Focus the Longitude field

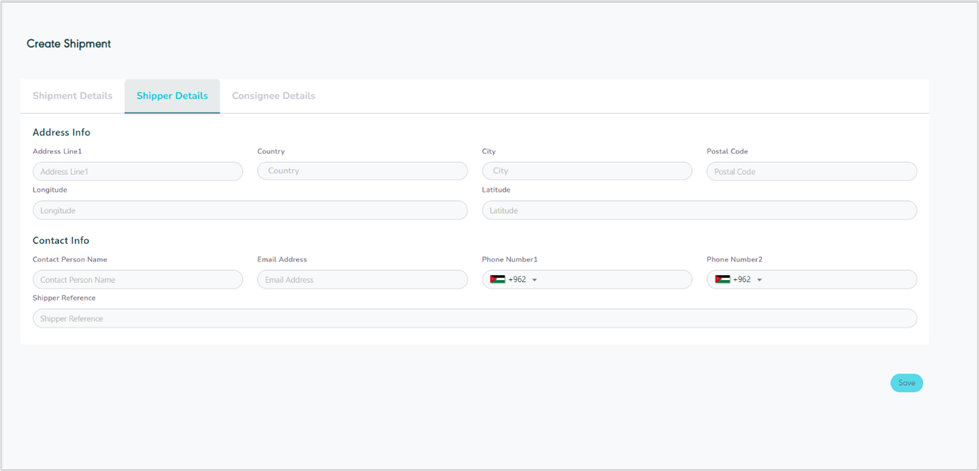click(x=250, y=211)
